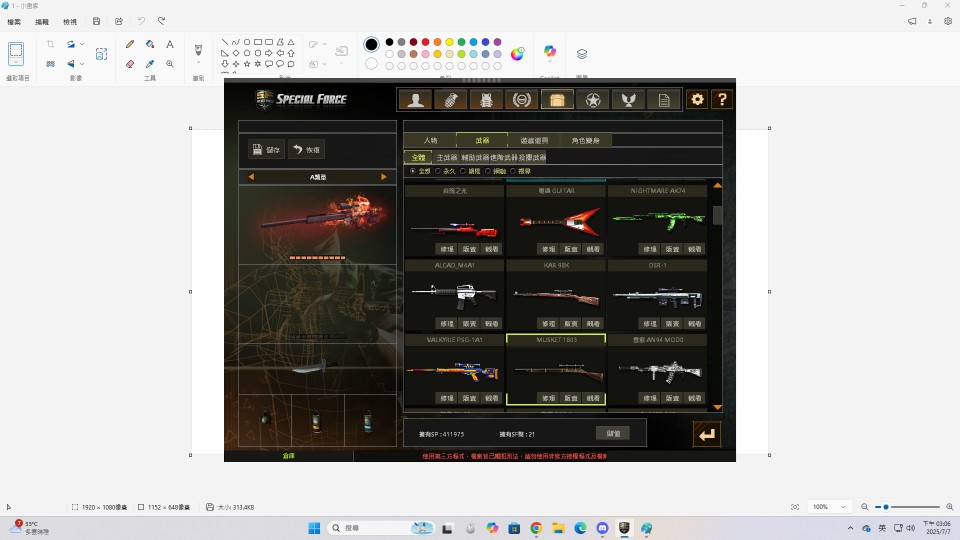Select the rectangle selection tool

[x=16, y=51]
